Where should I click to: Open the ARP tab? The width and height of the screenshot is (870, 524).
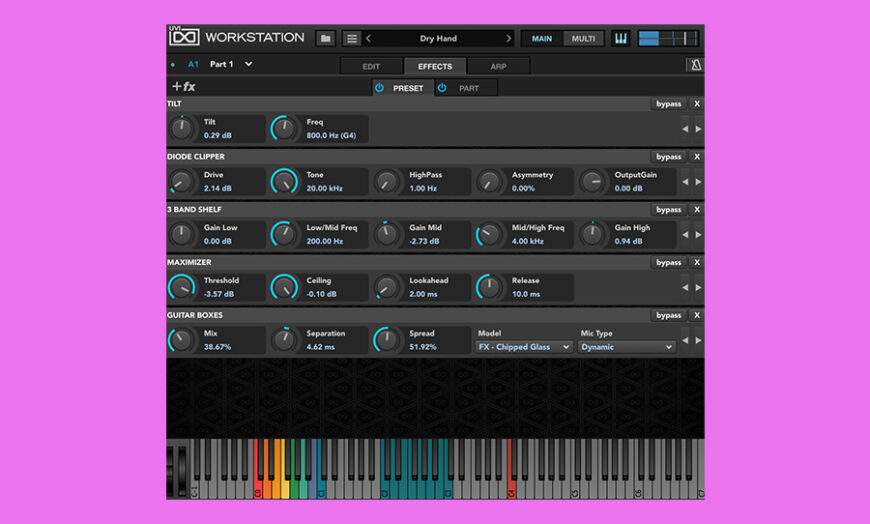[x=498, y=66]
